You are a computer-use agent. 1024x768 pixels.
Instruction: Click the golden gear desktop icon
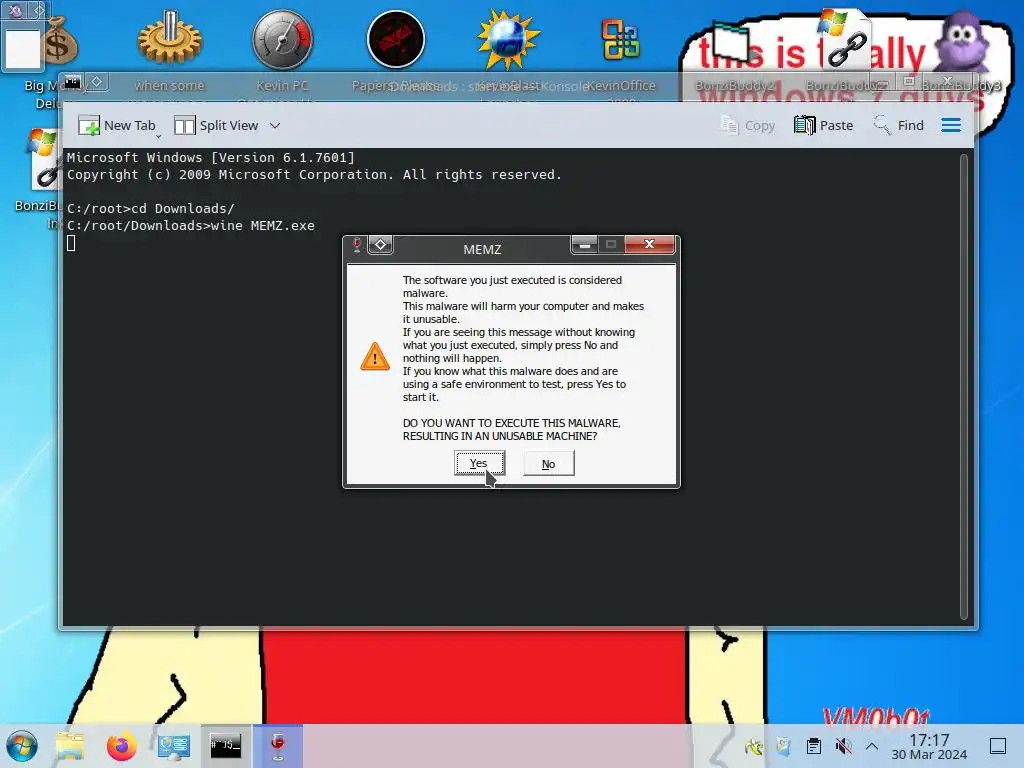coord(170,40)
